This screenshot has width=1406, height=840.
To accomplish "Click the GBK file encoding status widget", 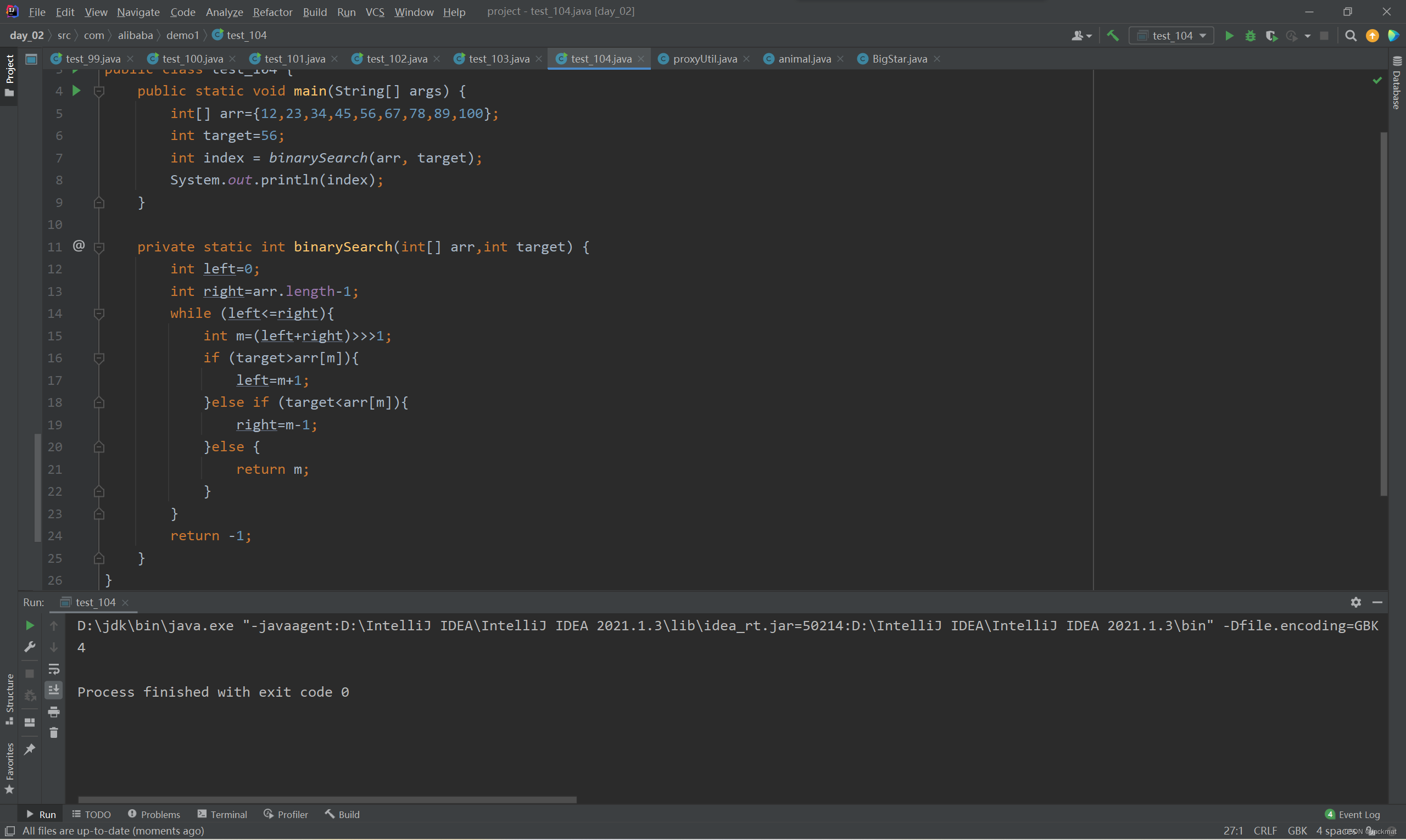I will pyautogui.click(x=1297, y=831).
